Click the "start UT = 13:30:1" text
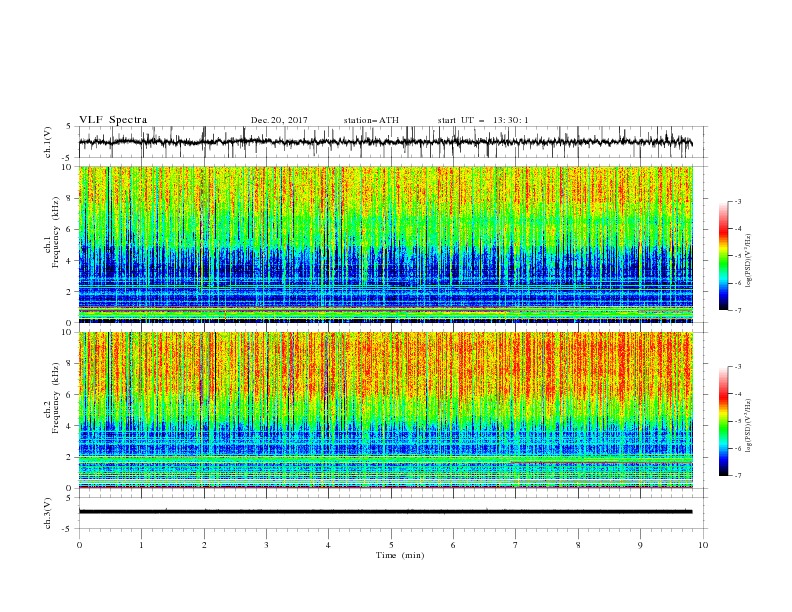This screenshot has width=792, height=612. pyautogui.click(x=483, y=120)
